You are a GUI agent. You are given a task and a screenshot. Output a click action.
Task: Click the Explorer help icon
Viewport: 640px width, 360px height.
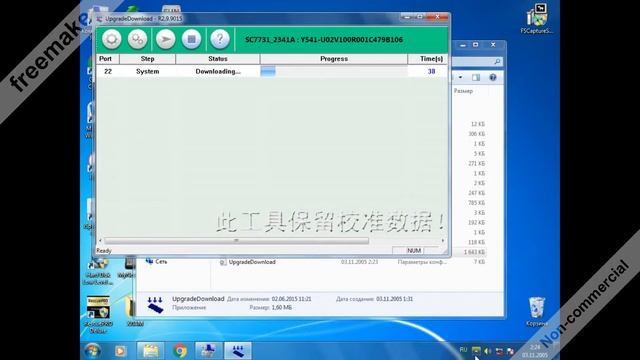click(493, 77)
